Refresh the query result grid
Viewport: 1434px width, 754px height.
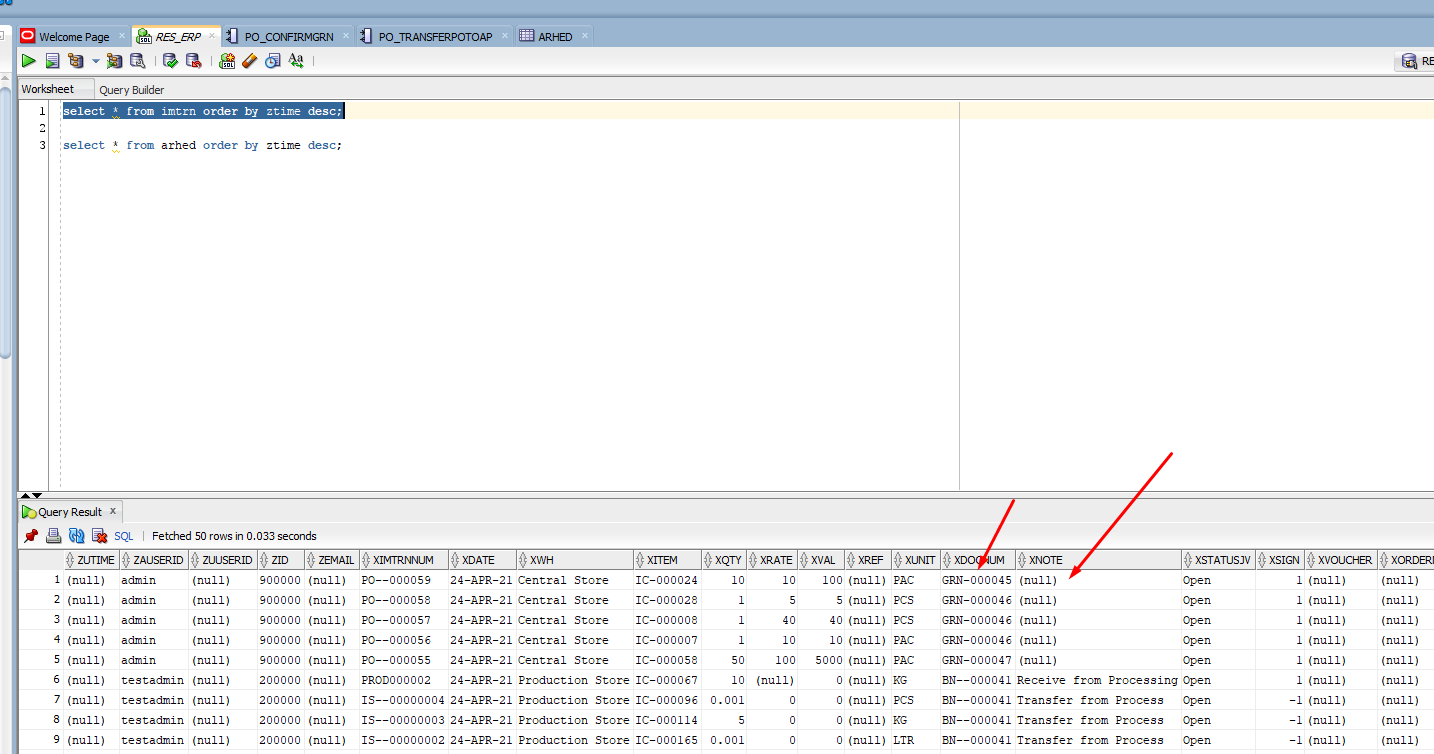click(76, 535)
